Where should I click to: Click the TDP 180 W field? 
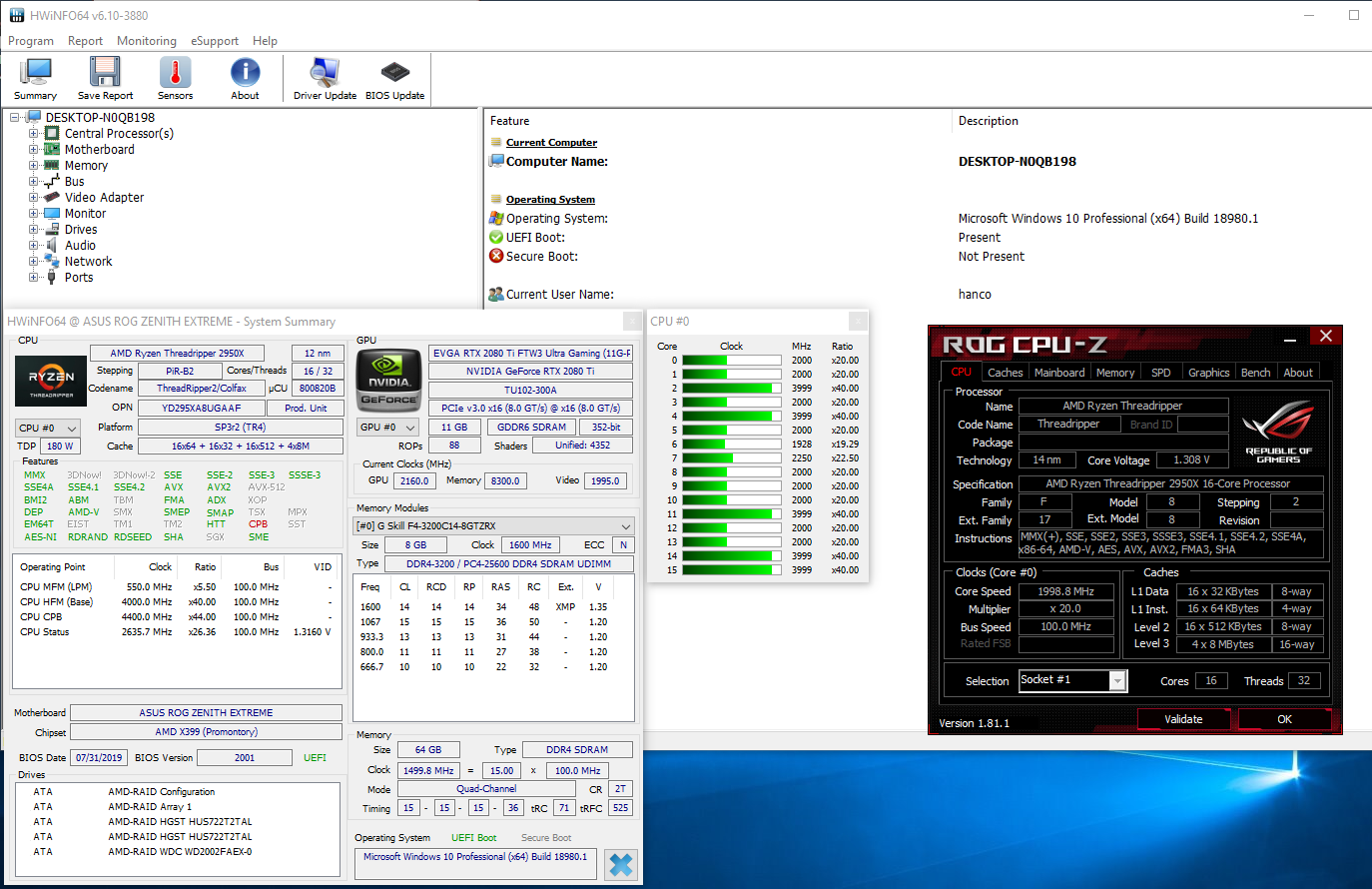(x=60, y=446)
